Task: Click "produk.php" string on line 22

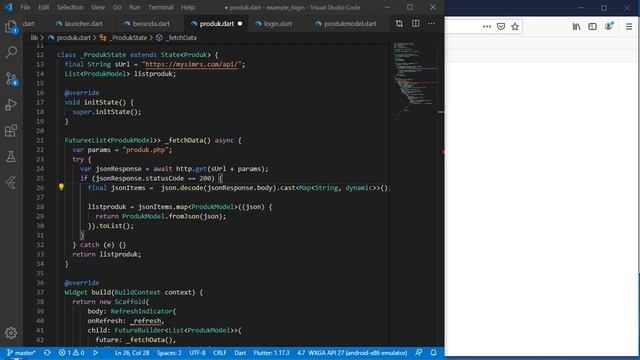Action: coord(146,150)
